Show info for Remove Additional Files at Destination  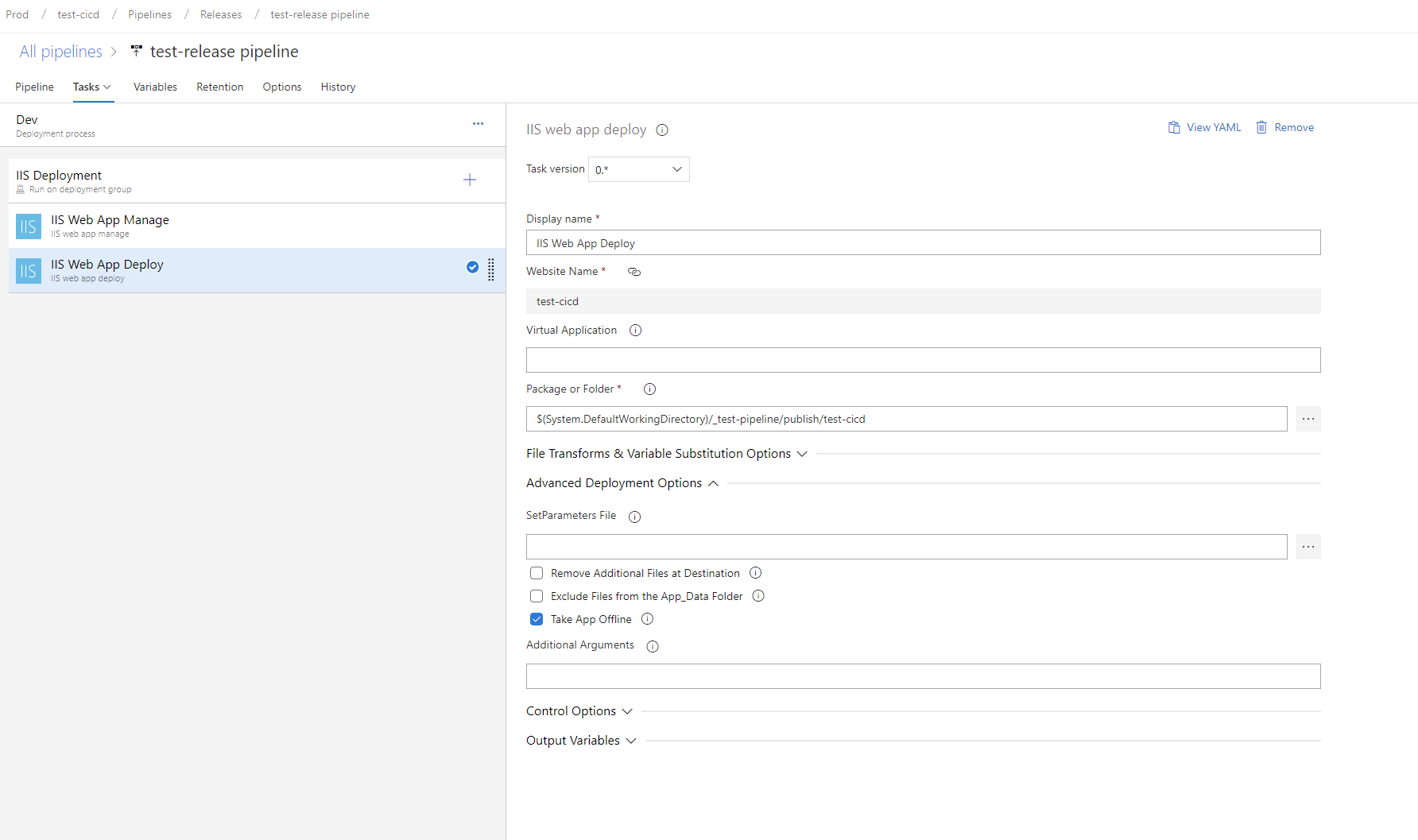tap(756, 573)
